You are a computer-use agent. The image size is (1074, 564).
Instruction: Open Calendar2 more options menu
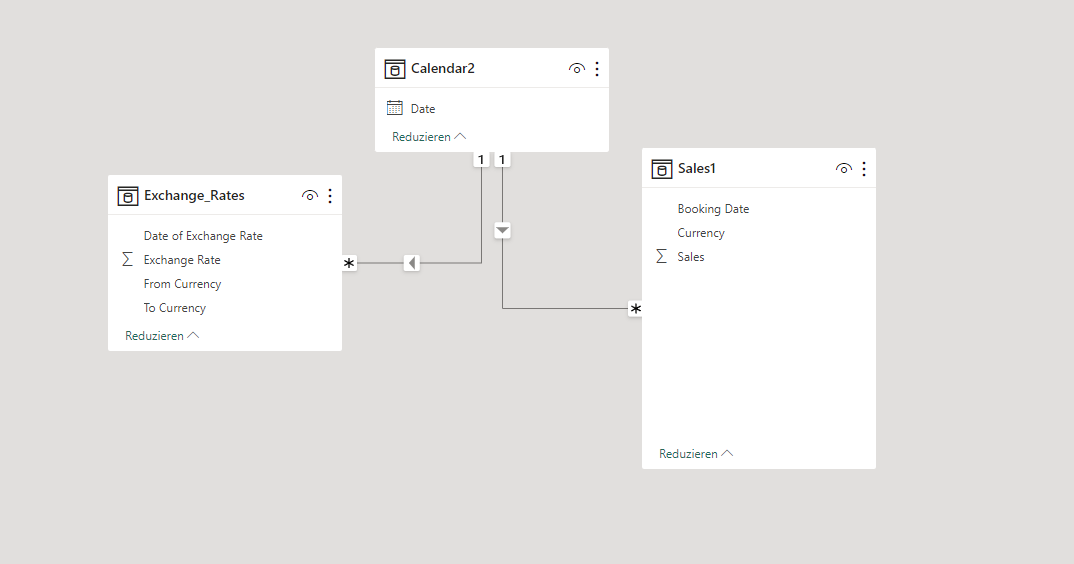(x=597, y=69)
